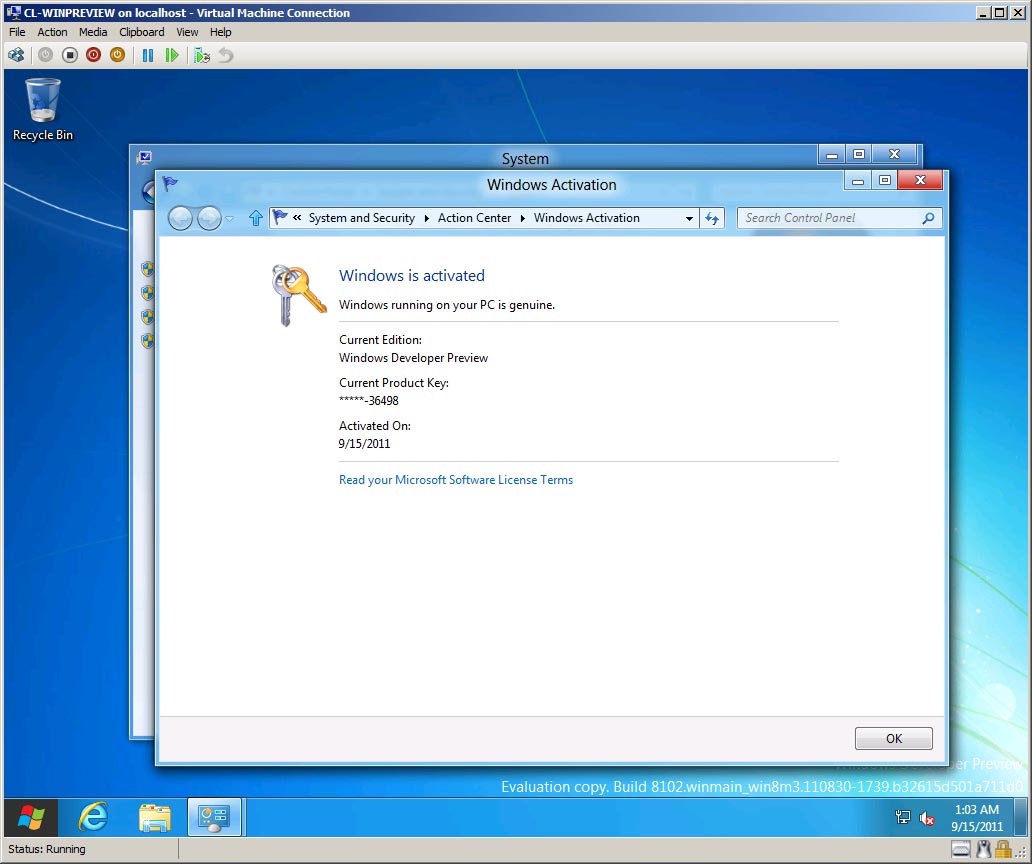The image size is (1032, 864).
Task: Read your Microsoft Software License Terms link
Action: pyautogui.click(x=456, y=480)
